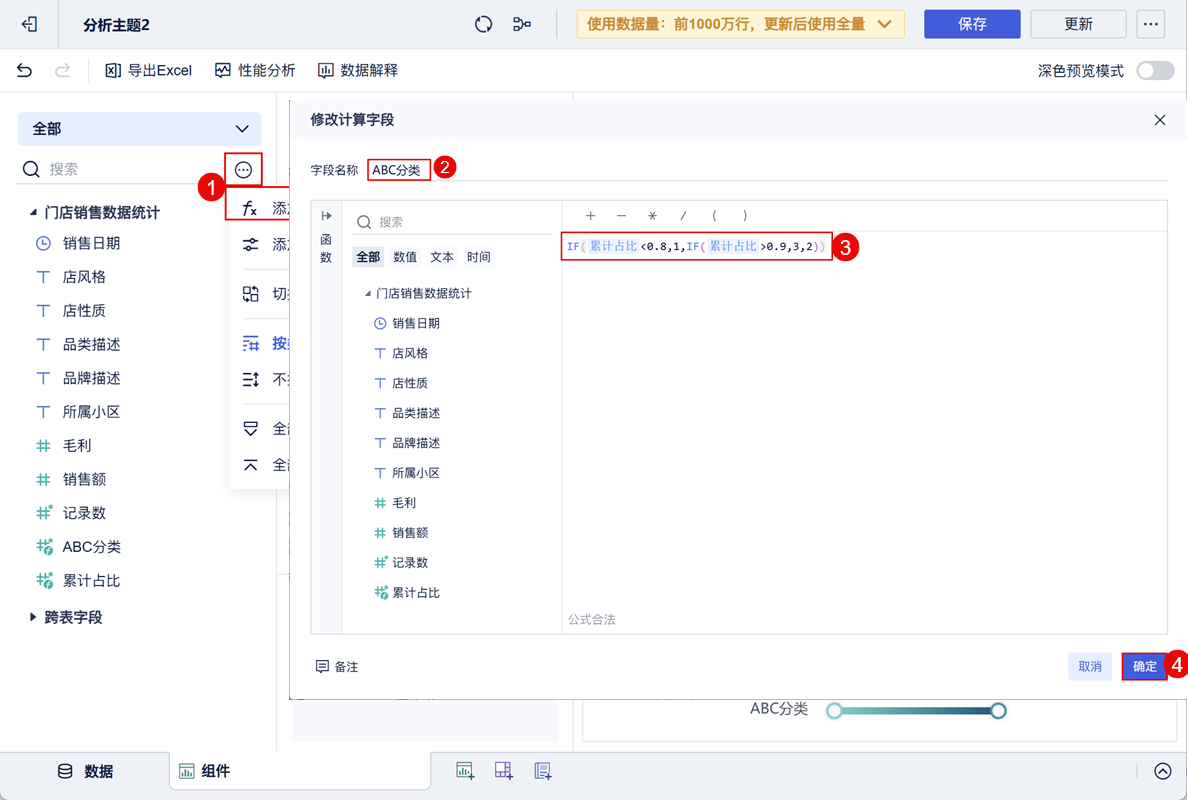Click the add chart icon in bottom bar
The height and width of the screenshot is (800, 1188).
(x=465, y=770)
